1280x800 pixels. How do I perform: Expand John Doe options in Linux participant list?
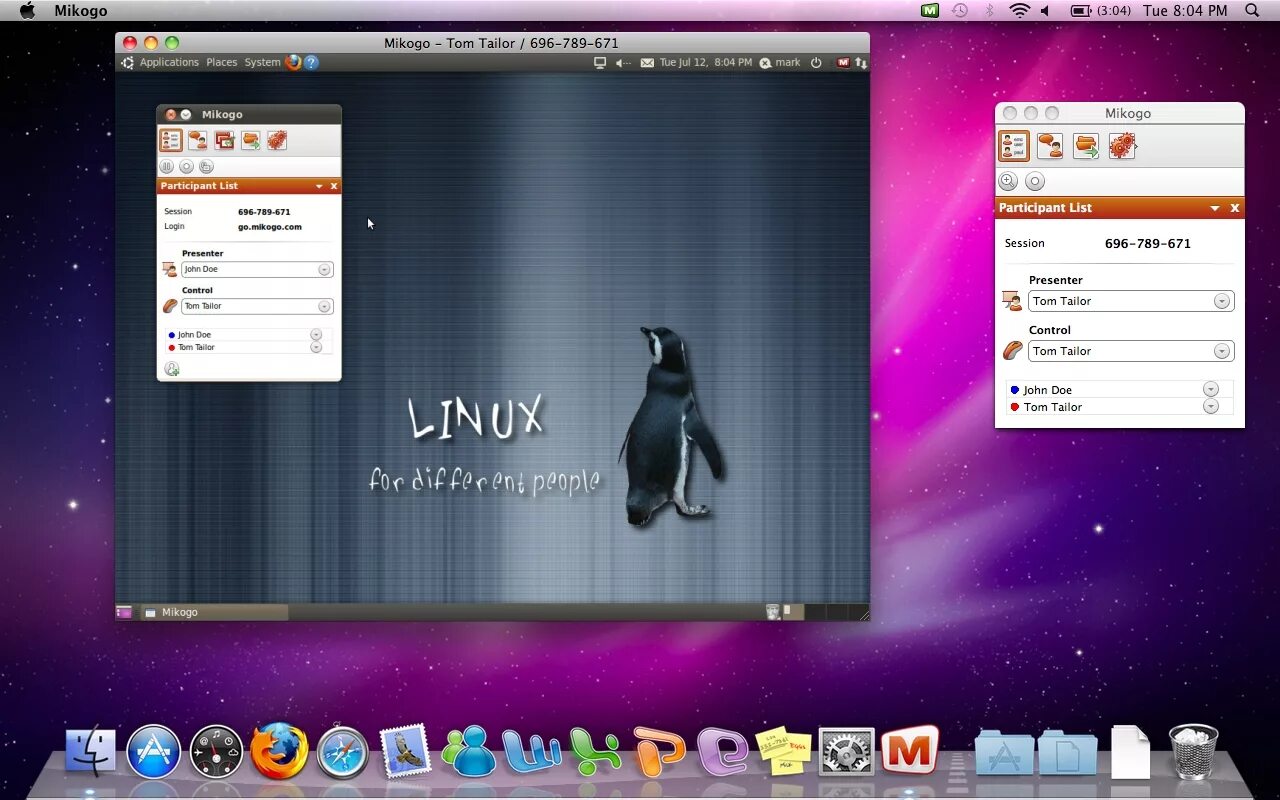tap(316, 335)
